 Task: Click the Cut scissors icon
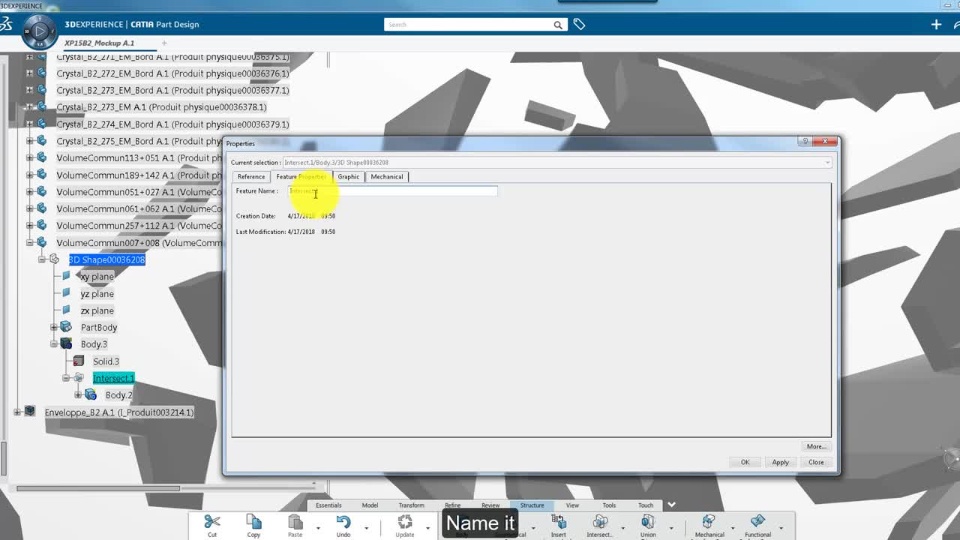click(212, 522)
